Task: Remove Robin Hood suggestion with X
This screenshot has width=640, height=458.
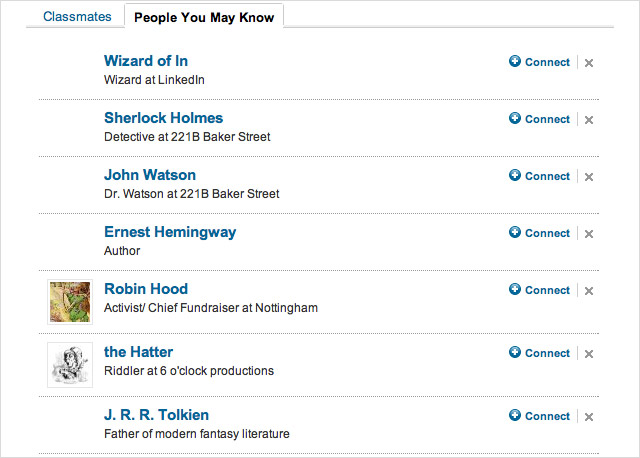Action: [589, 291]
